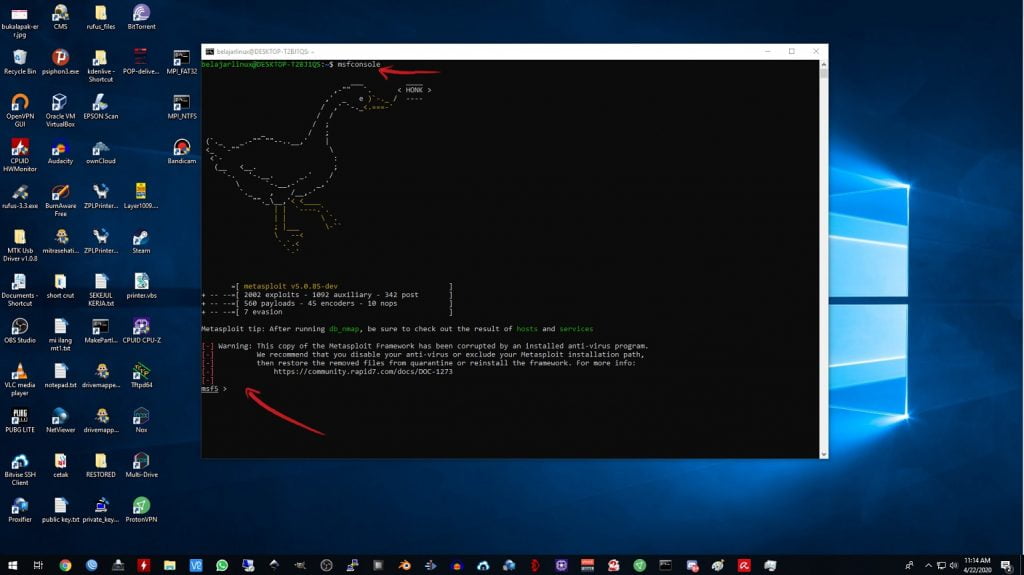
Task: Open the OpenVPN GUI desktop shortcut
Action: click(x=20, y=110)
